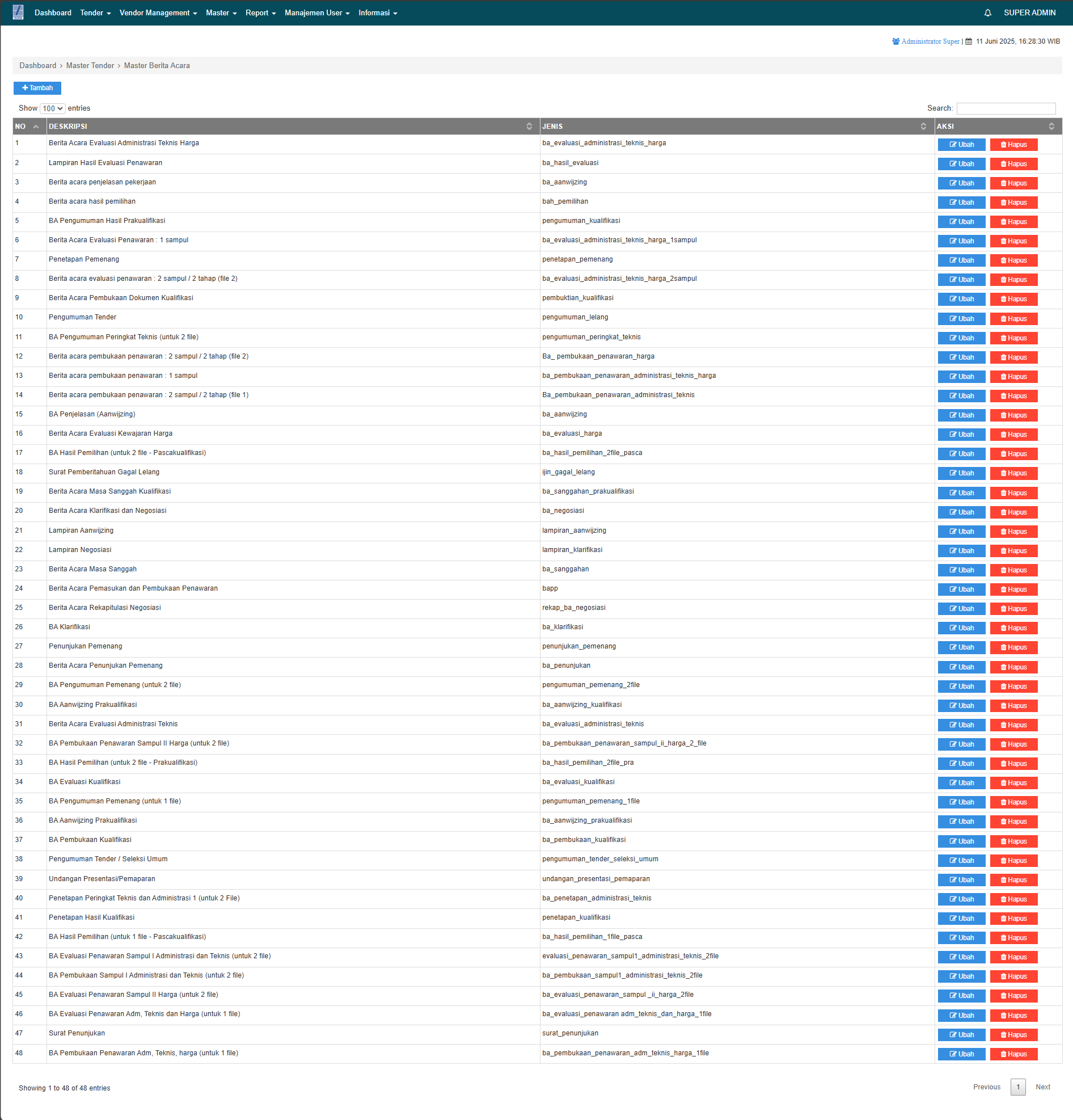
Task: Click the text ijin_gagal_lelang
Action: pyautogui.click(x=568, y=472)
